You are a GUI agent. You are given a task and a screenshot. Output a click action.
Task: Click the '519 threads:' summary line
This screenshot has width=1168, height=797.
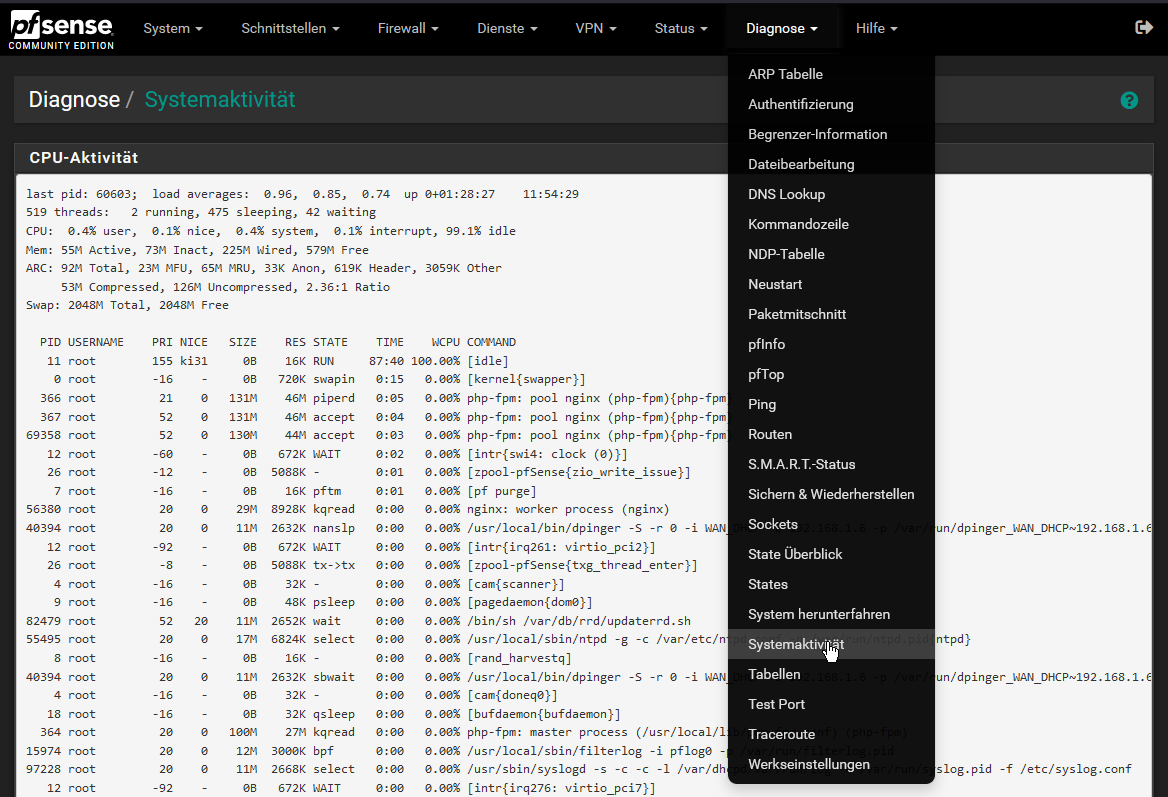click(x=201, y=212)
